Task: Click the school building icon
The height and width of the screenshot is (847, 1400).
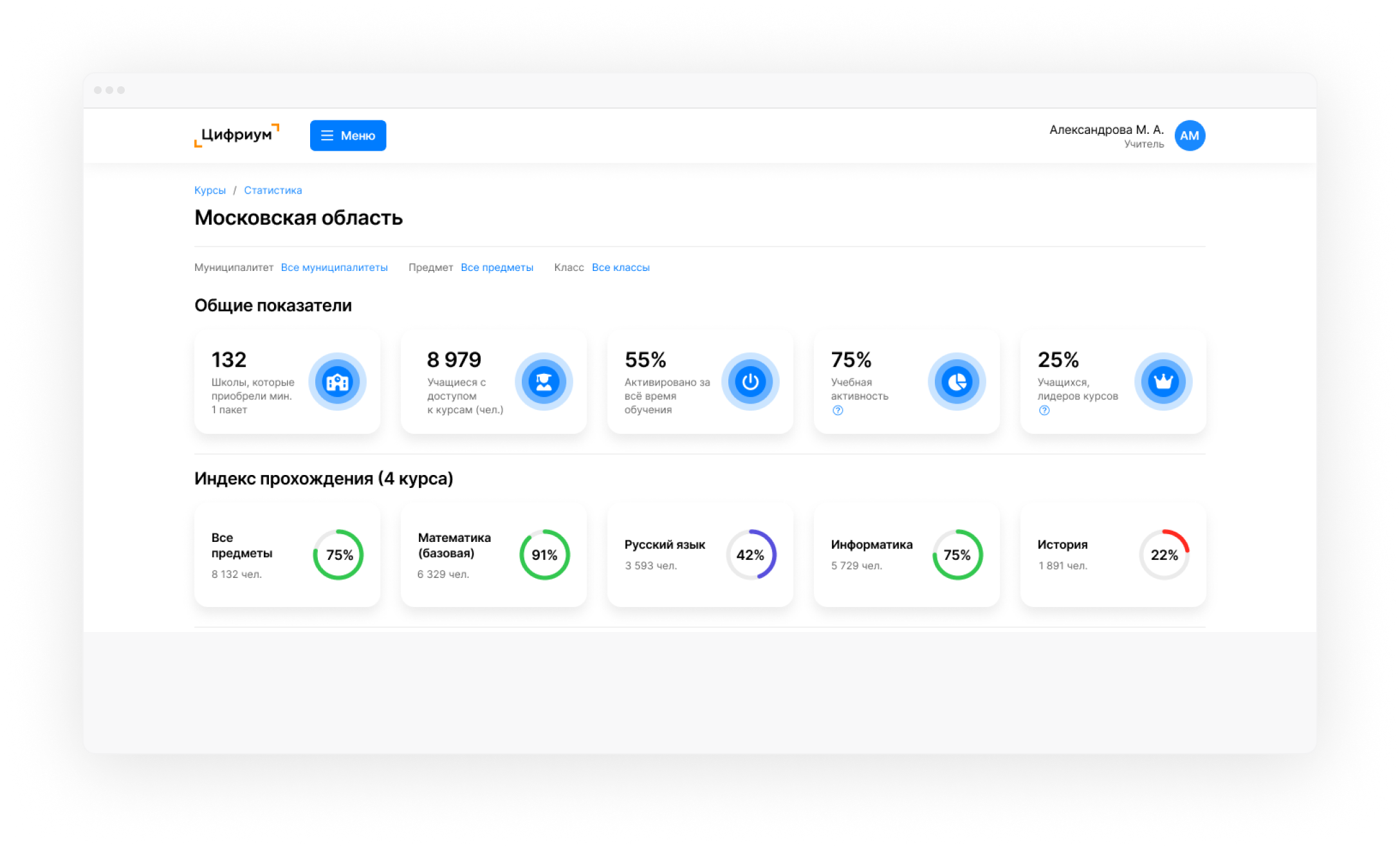Action: [337, 382]
